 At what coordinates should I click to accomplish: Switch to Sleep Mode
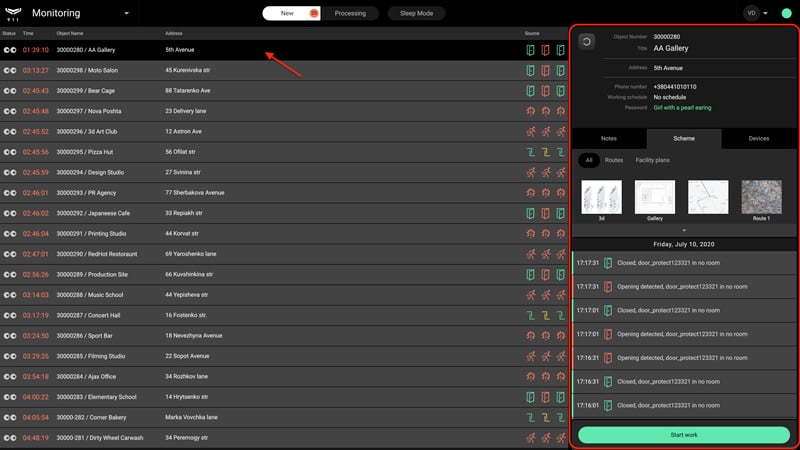click(416, 13)
